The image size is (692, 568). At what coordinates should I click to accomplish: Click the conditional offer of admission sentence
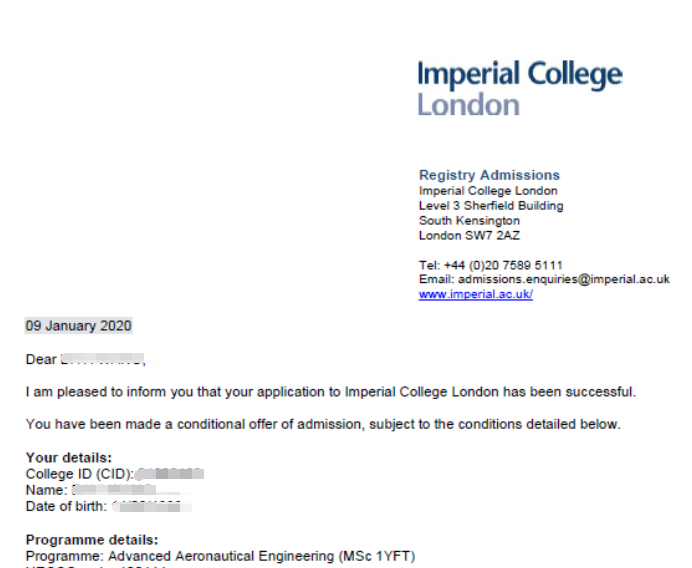pos(323,424)
